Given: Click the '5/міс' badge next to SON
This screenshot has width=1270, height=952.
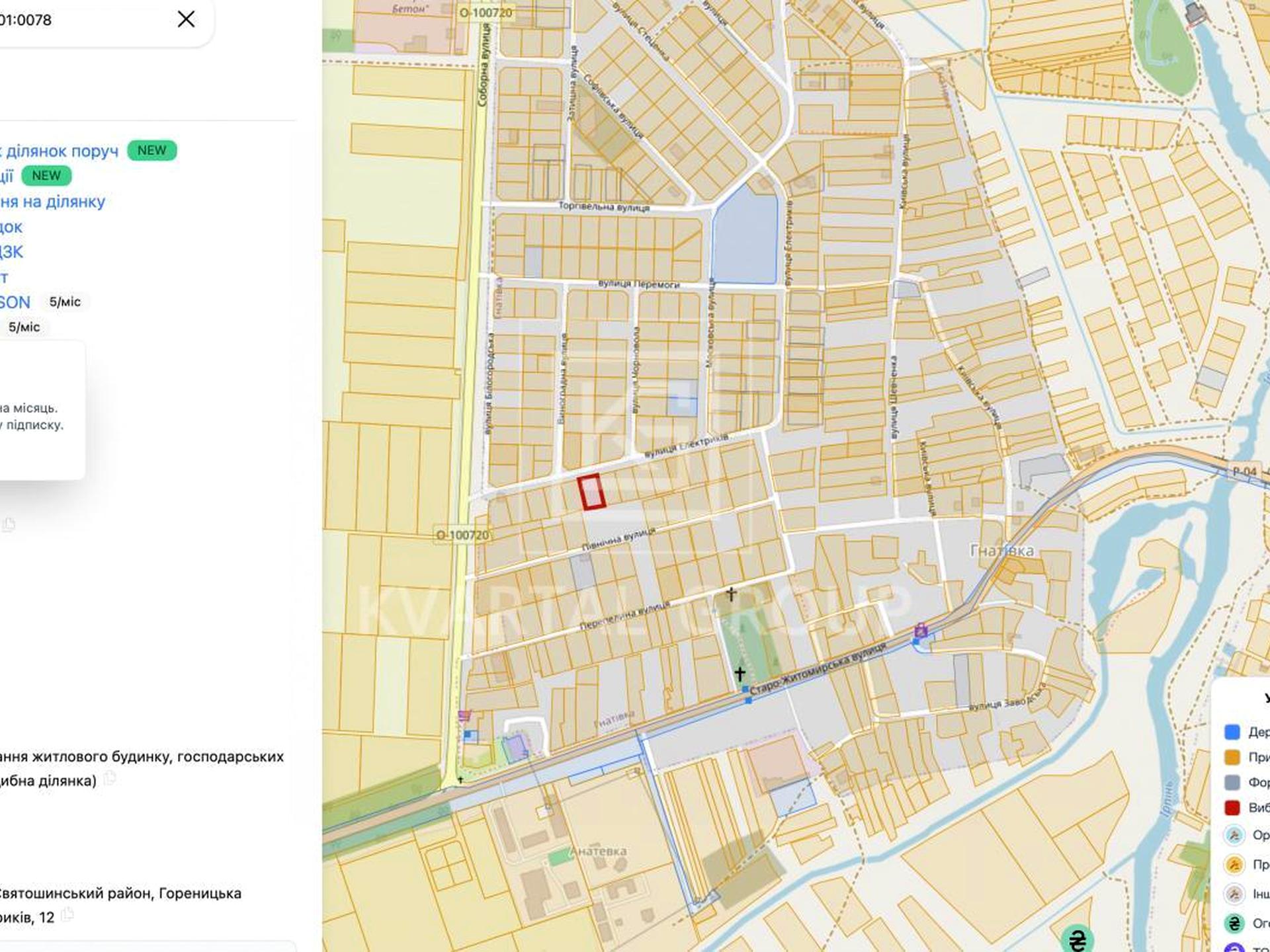Looking at the screenshot, I should click(65, 302).
